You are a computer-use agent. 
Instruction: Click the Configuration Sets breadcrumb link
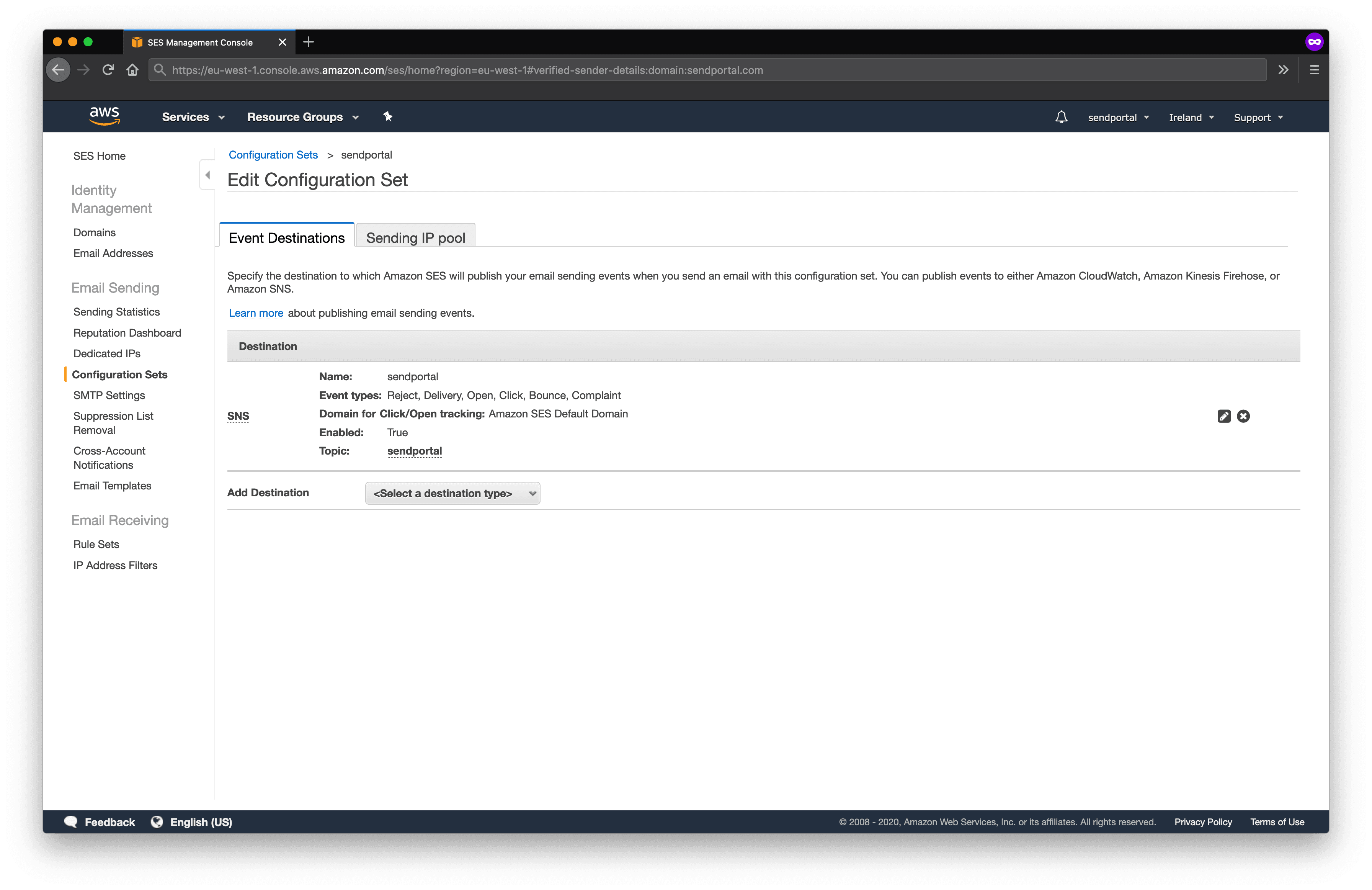273,155
